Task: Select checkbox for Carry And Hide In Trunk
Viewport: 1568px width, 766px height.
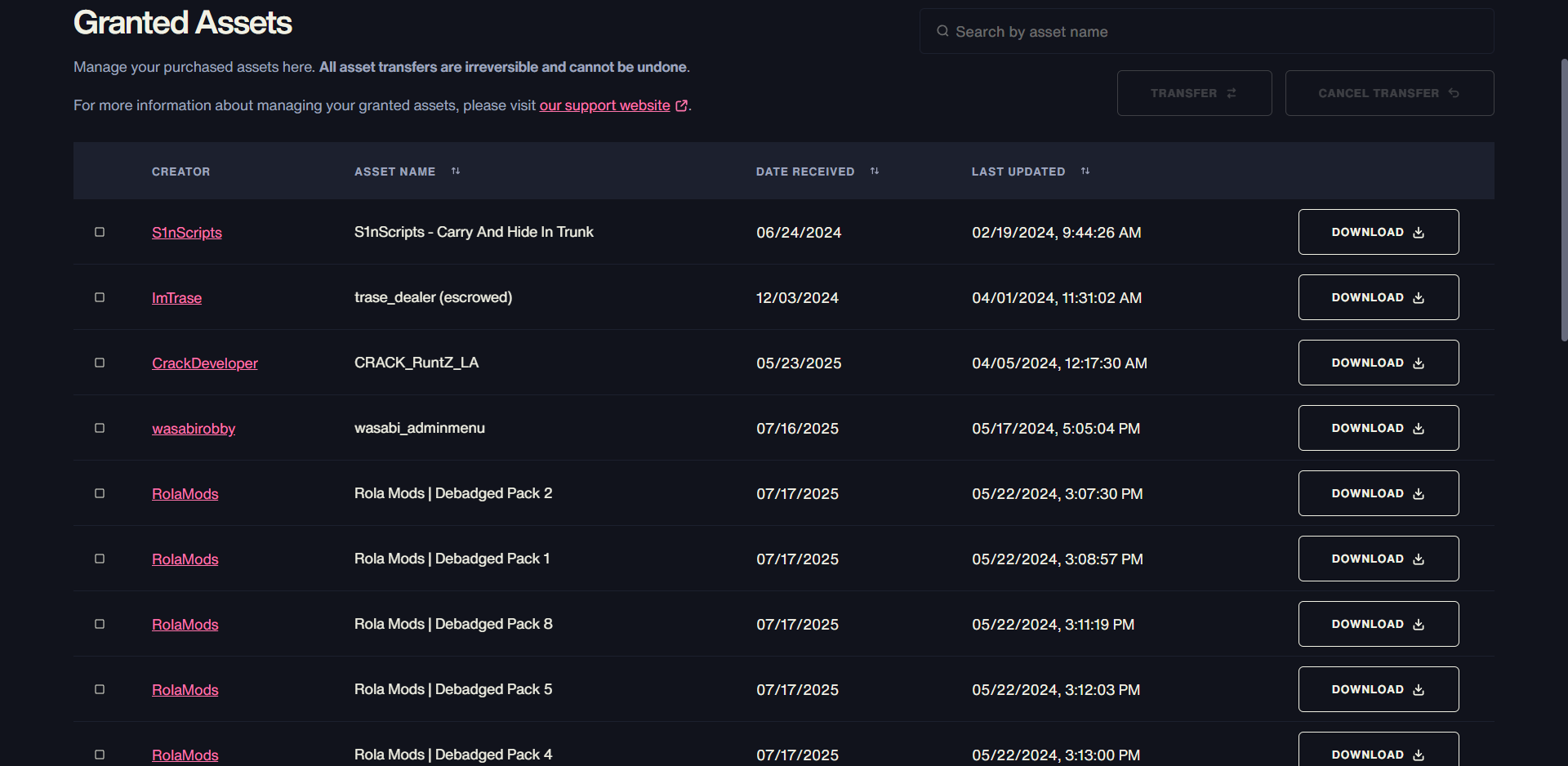Action: 100,232
